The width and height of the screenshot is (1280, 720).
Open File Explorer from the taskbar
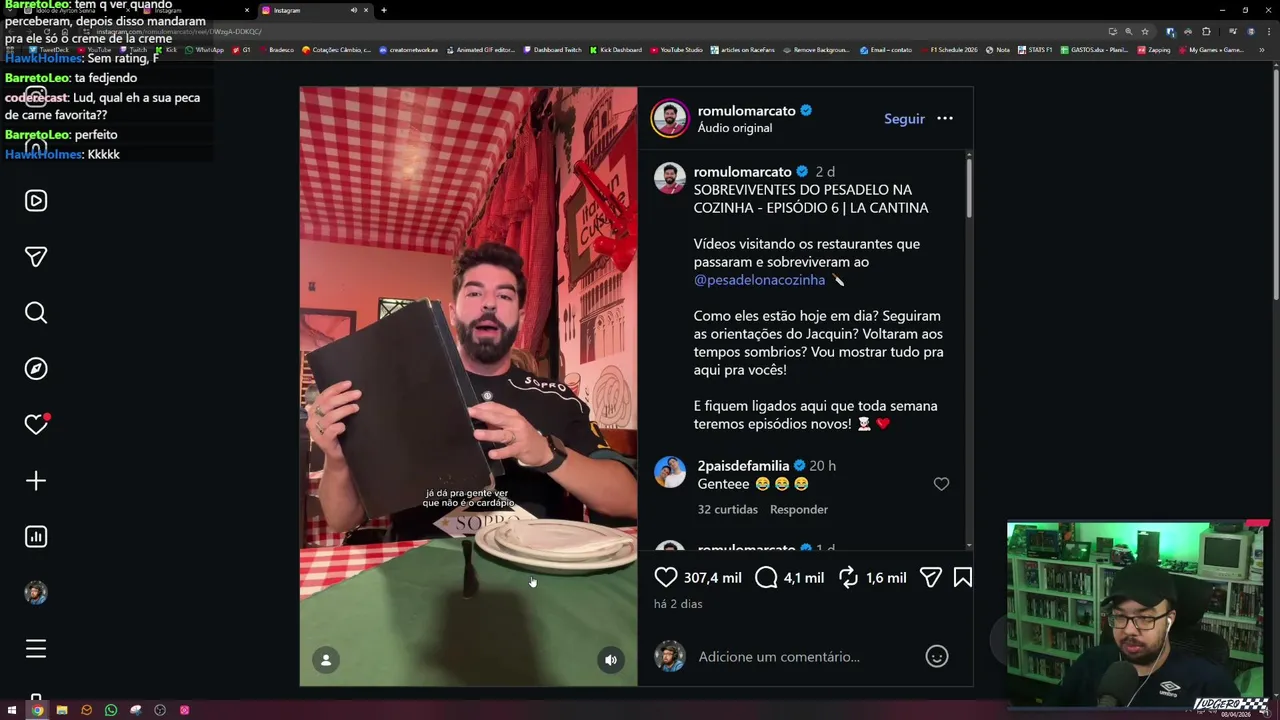(x=62, y=710)
